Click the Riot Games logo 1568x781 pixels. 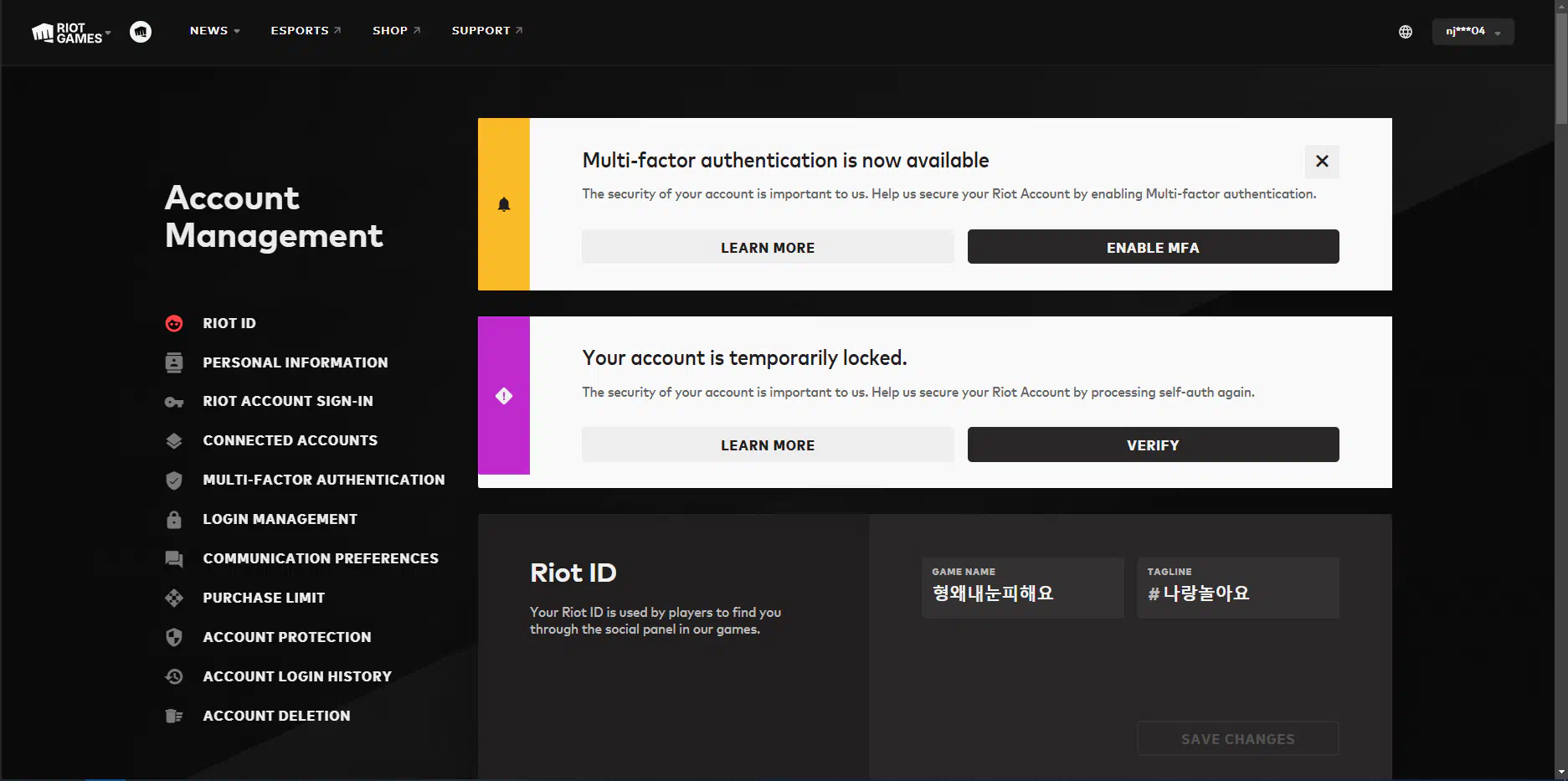coord(67,33)
